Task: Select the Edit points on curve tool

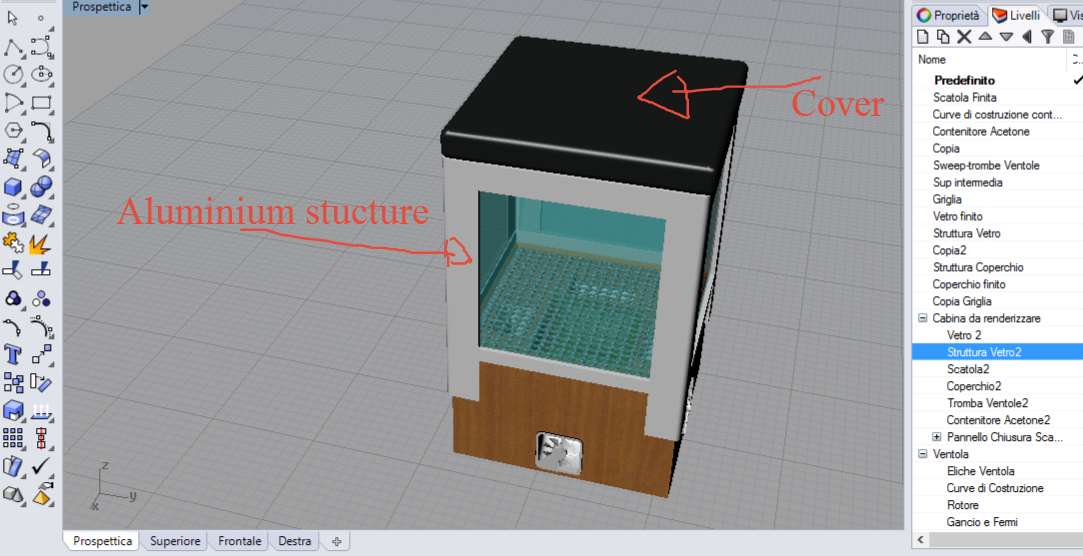Action: 13,327
